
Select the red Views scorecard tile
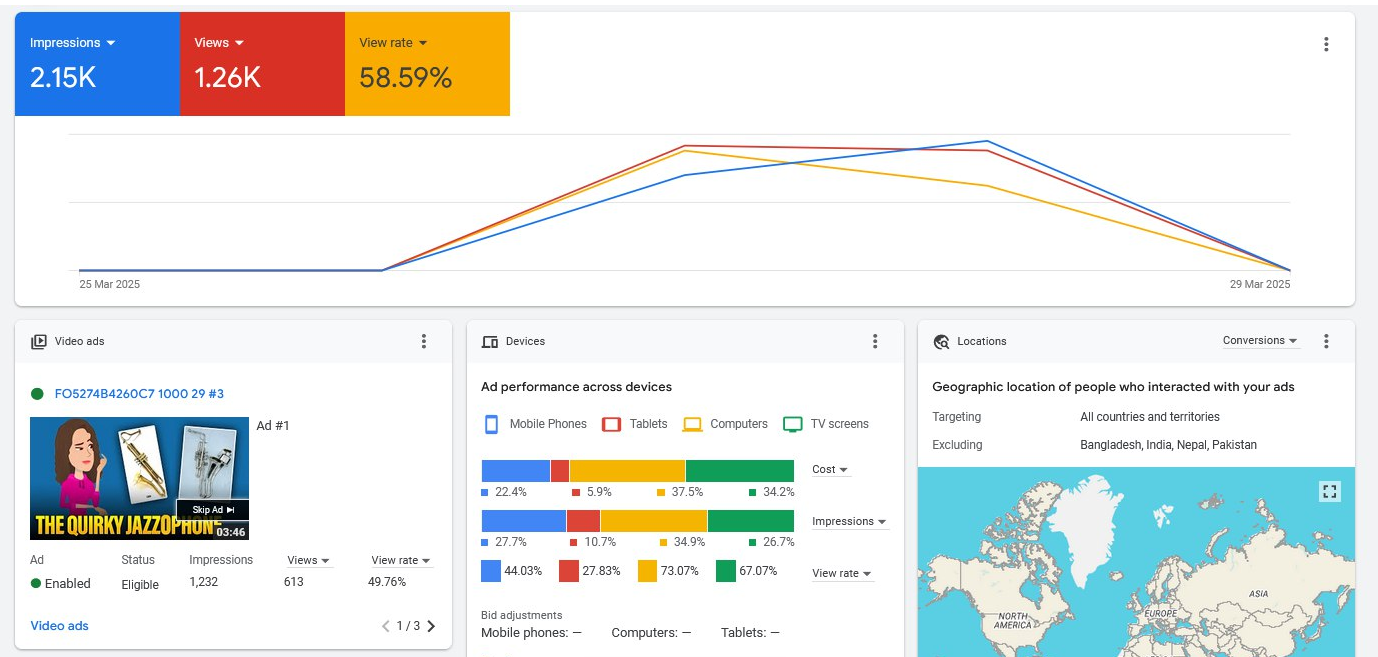pyautogui.click(x=262, y=64)
